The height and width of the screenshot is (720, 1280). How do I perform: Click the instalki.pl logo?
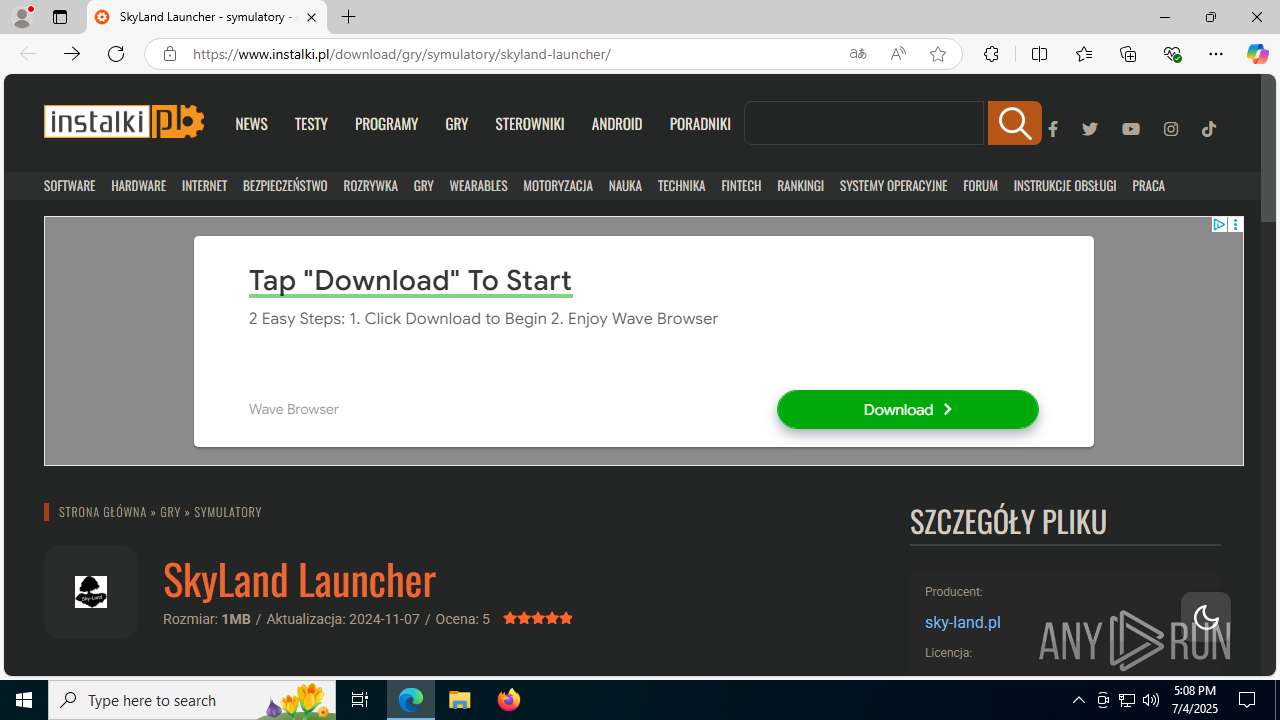click(x=124, y=121)
